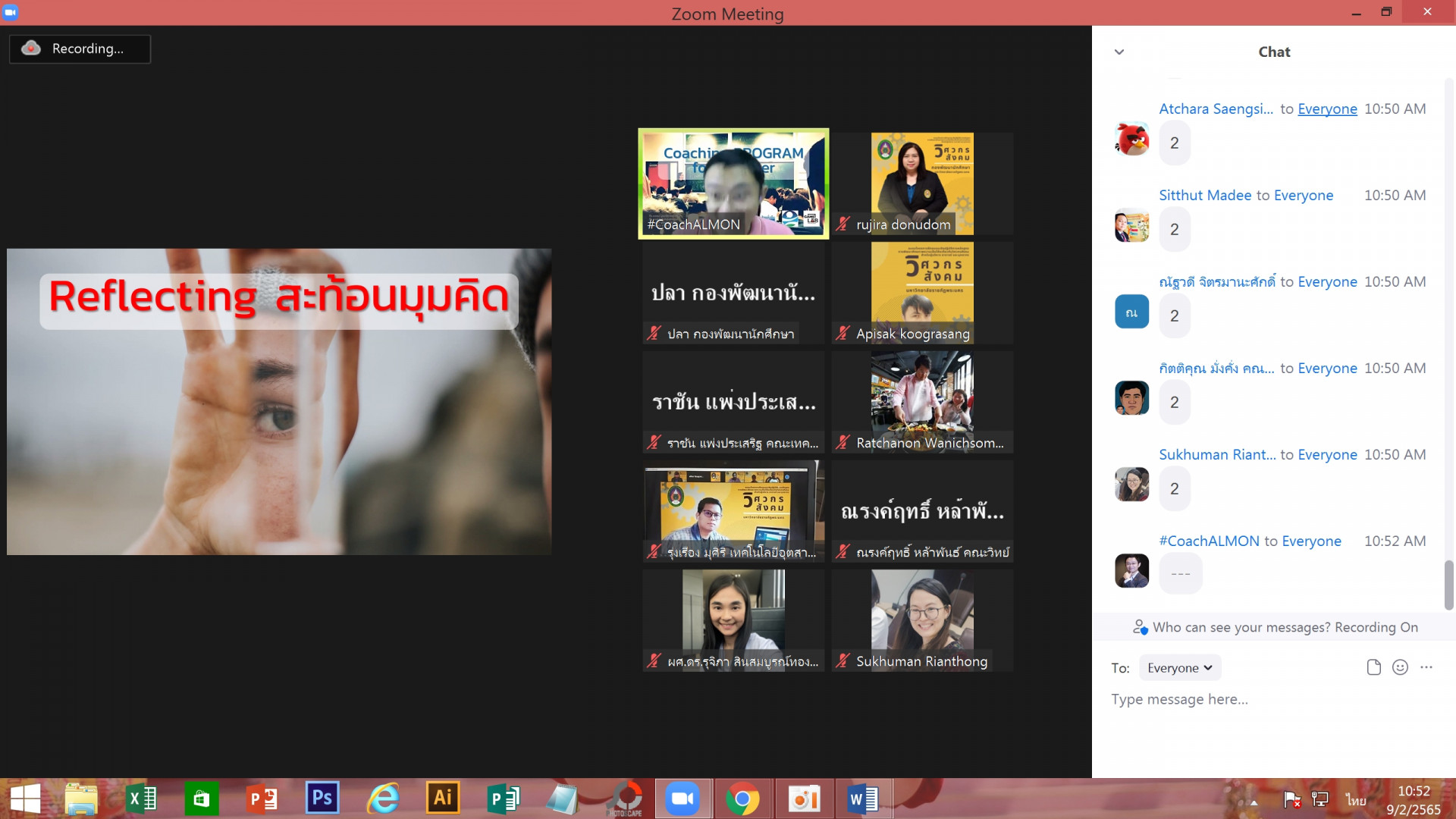Image resolution: width=1456 pixels, height=819 pixels.
Task: Select the ณรงค์ฤทธิ์ หล้าพันธ์ participant tile
Action: click(x=922, y=511)
